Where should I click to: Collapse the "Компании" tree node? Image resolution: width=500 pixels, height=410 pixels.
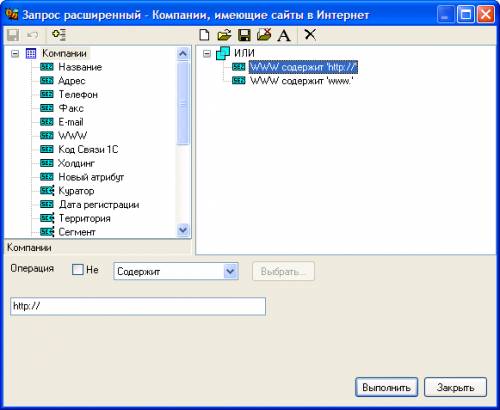click(15, 53)
